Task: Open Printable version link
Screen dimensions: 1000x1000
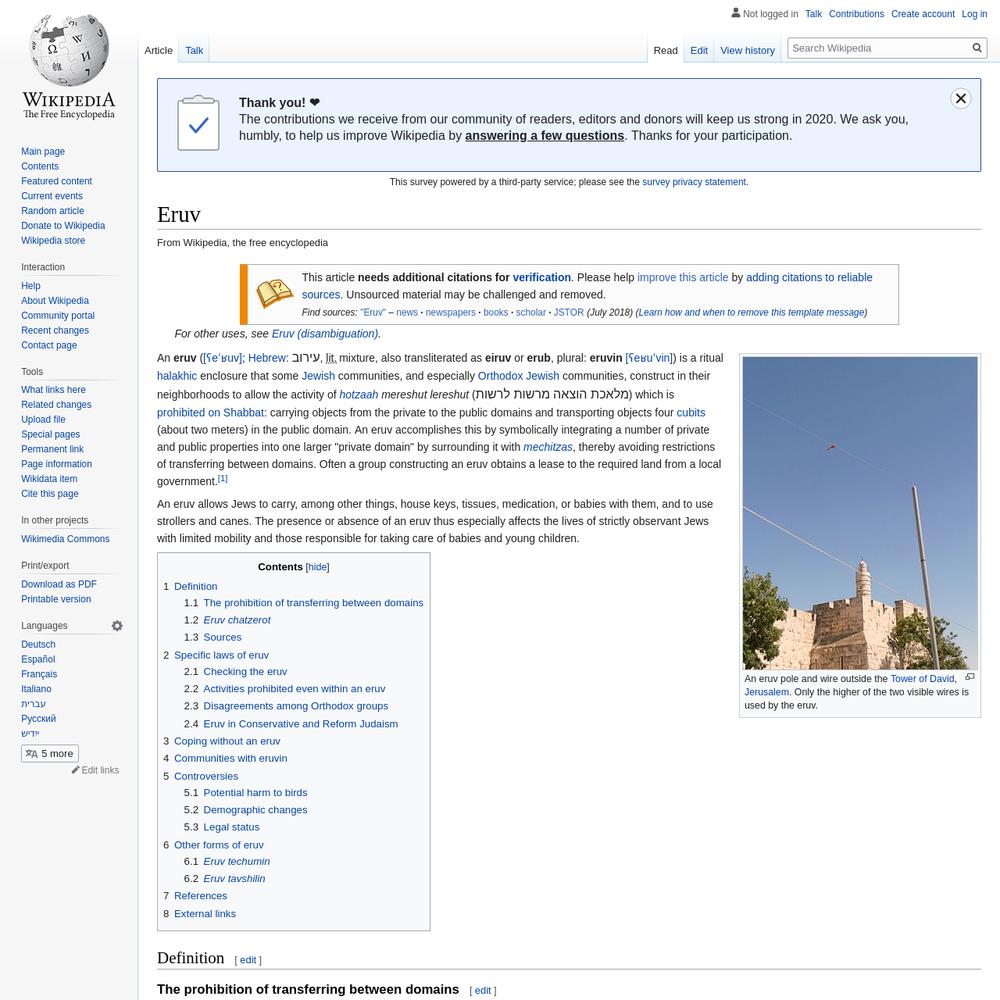Action: click(x=55, y=599)
